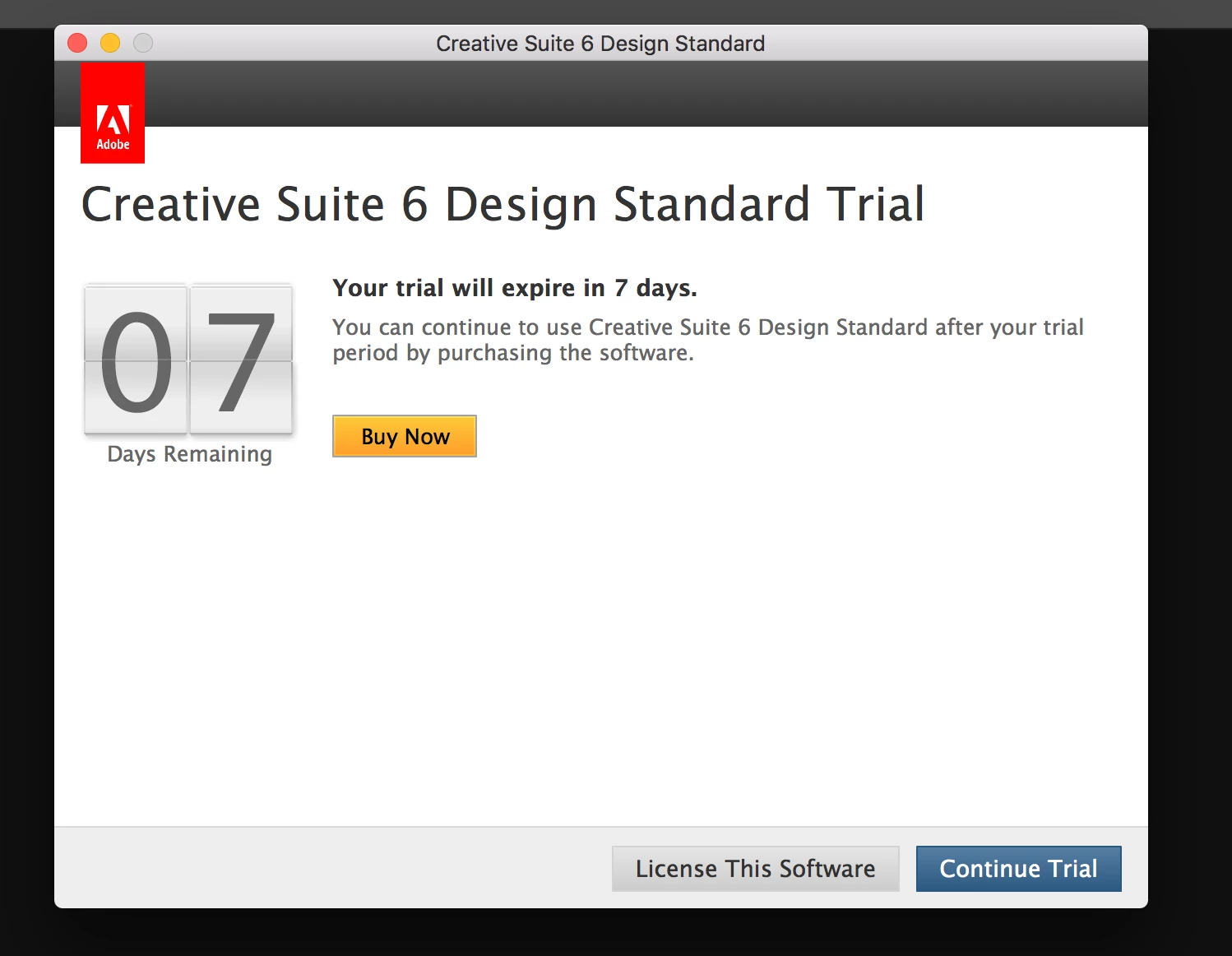The image size is (1232, 956).
Task: Open License This Software
Action: 755,869
